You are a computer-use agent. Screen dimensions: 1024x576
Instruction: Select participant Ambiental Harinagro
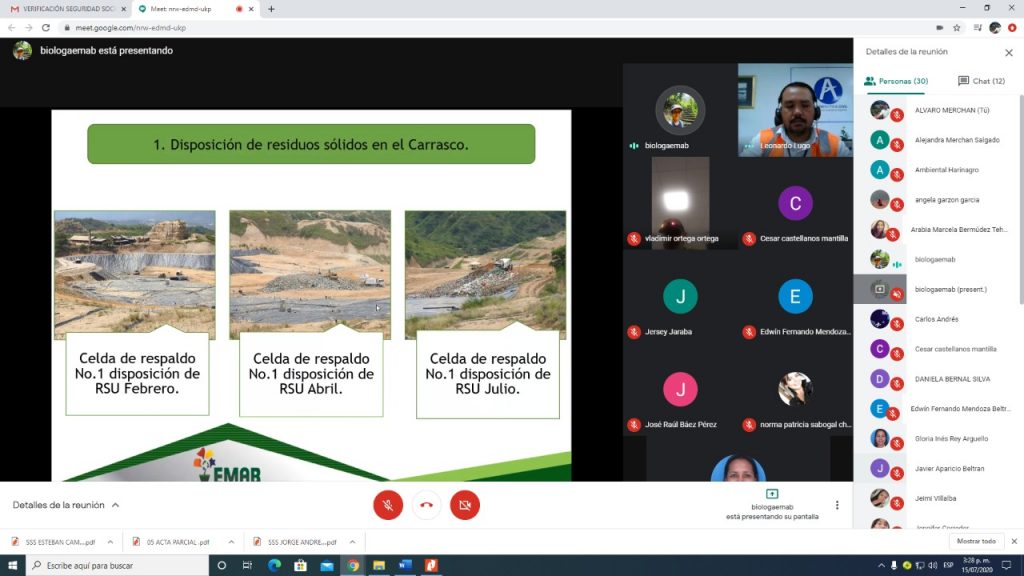pos(939,170)
